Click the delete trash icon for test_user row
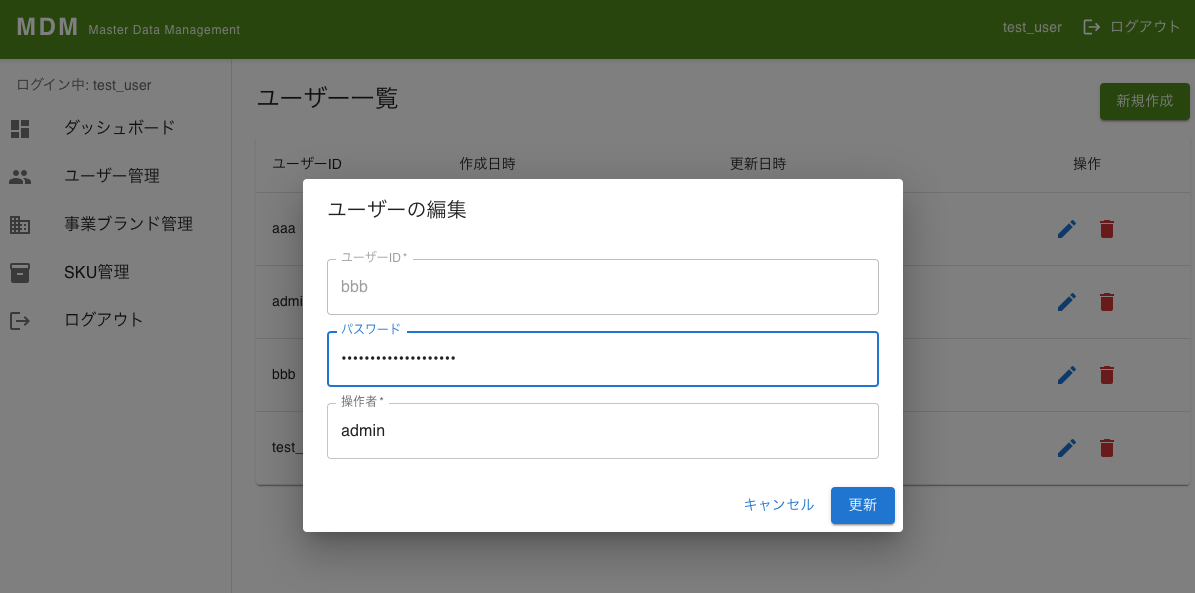Screen dimensions: 1195x593 pyautogui.click(x=1107, y=448)
